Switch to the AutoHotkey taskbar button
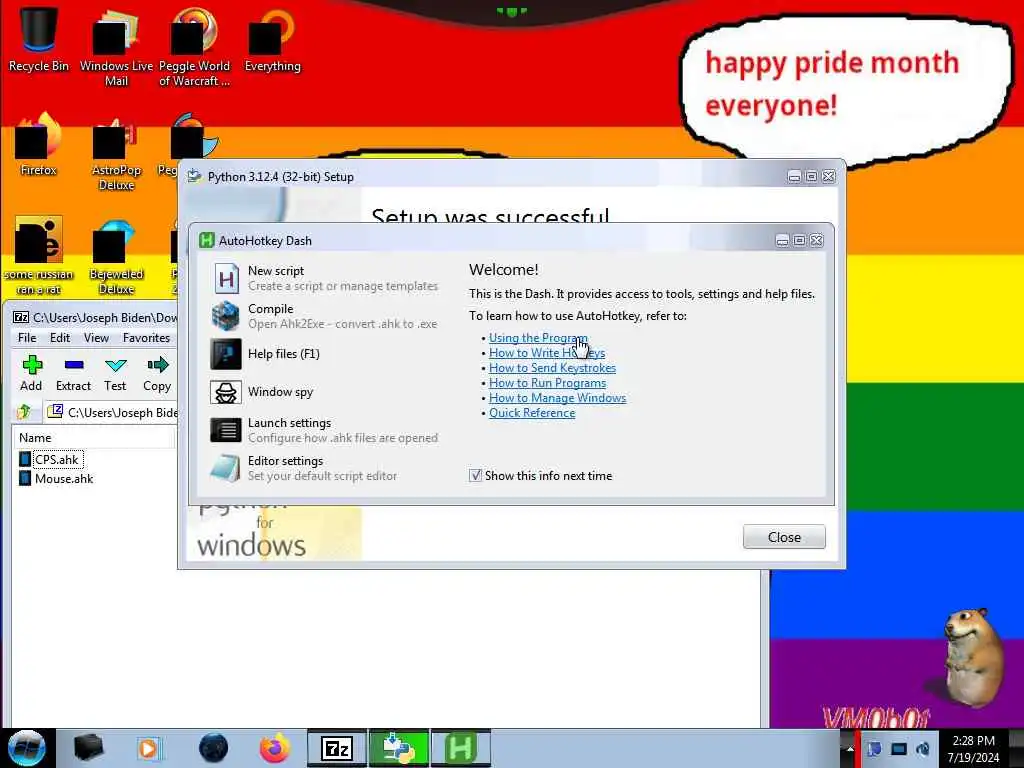The image size is (1024, 768). (460, 748)
